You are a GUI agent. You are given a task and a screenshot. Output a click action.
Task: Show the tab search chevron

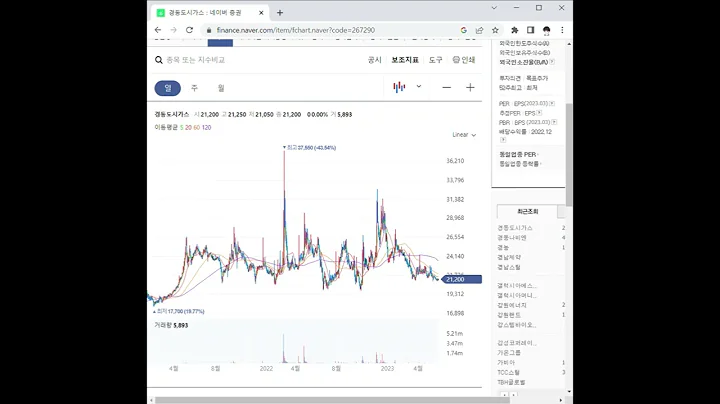494,8
